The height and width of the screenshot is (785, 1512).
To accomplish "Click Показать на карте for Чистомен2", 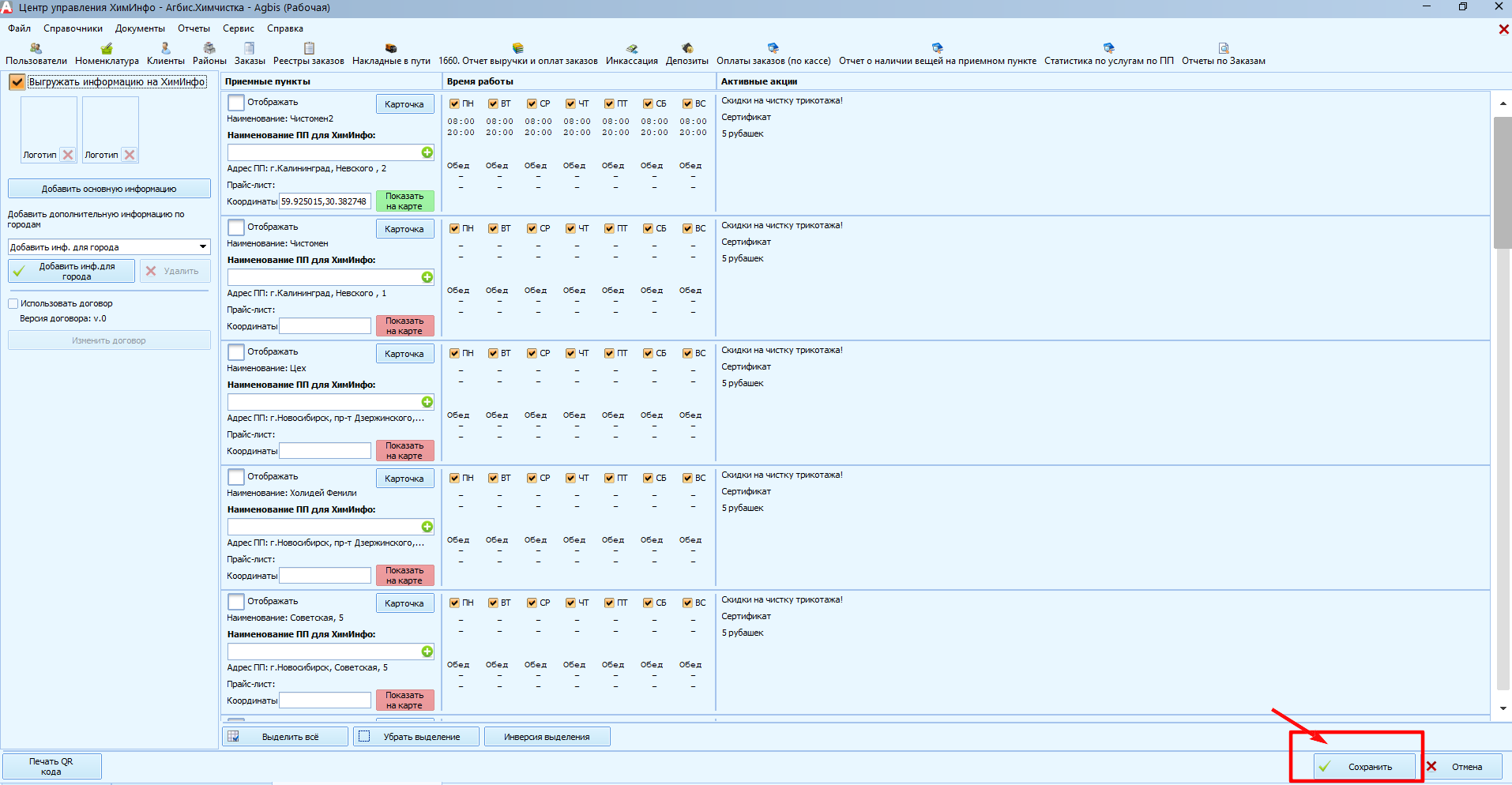I will point(404,201).
